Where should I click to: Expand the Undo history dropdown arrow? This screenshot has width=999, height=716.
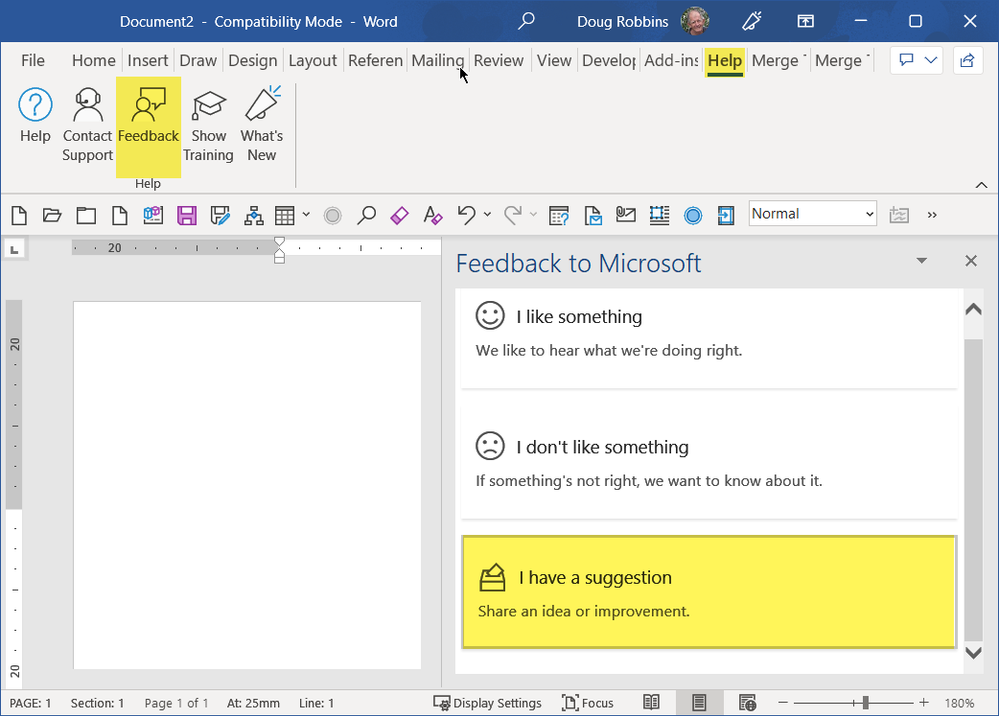click(x=487, y=215)
